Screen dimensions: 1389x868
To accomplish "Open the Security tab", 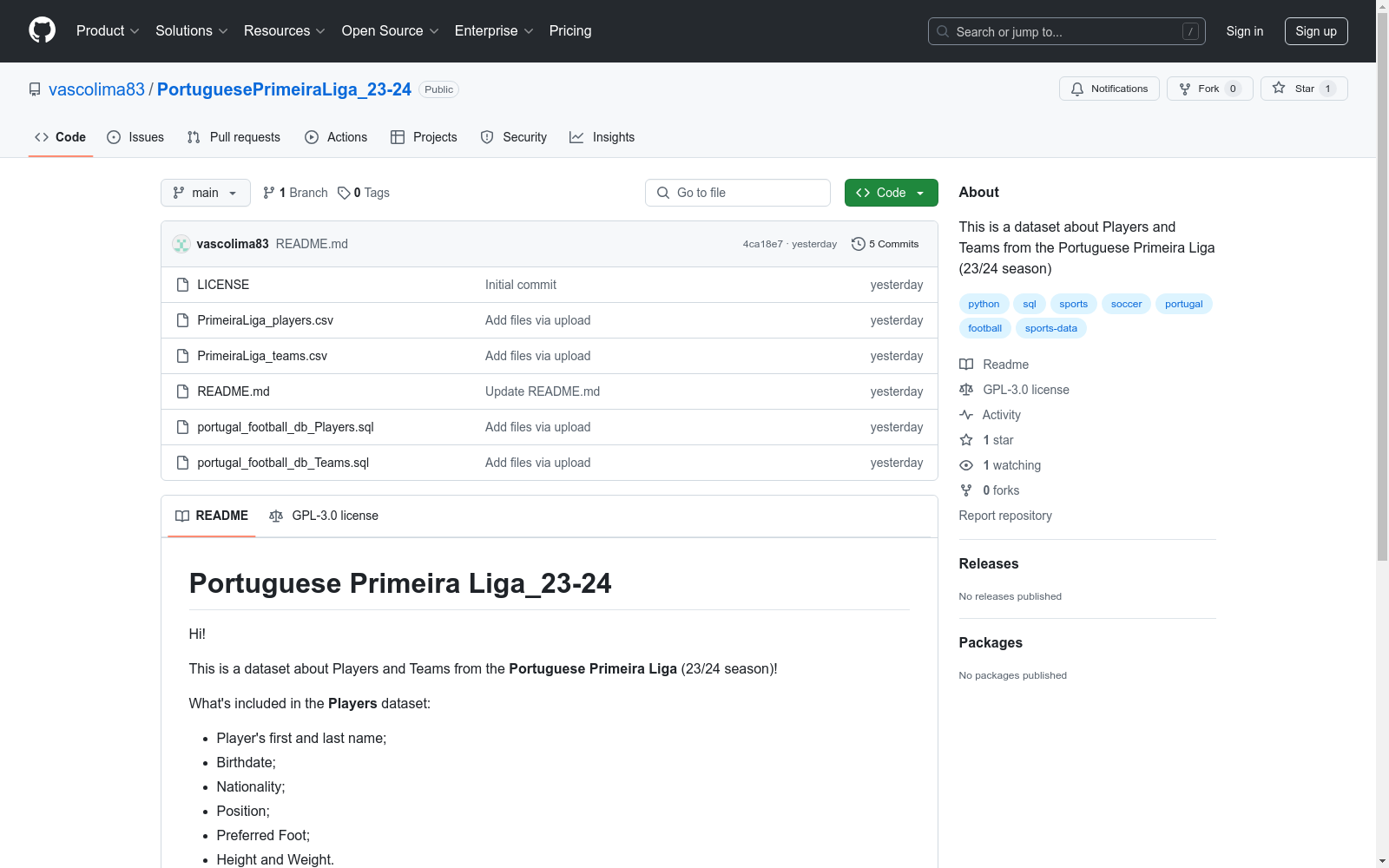I will (514, 137).
